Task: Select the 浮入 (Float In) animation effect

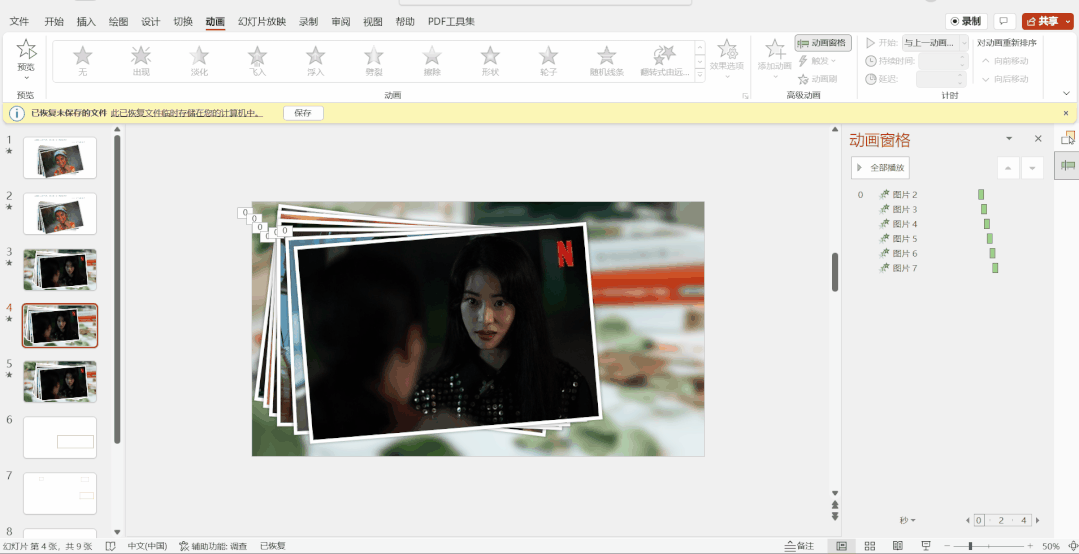Action: (x=315, y=61)
